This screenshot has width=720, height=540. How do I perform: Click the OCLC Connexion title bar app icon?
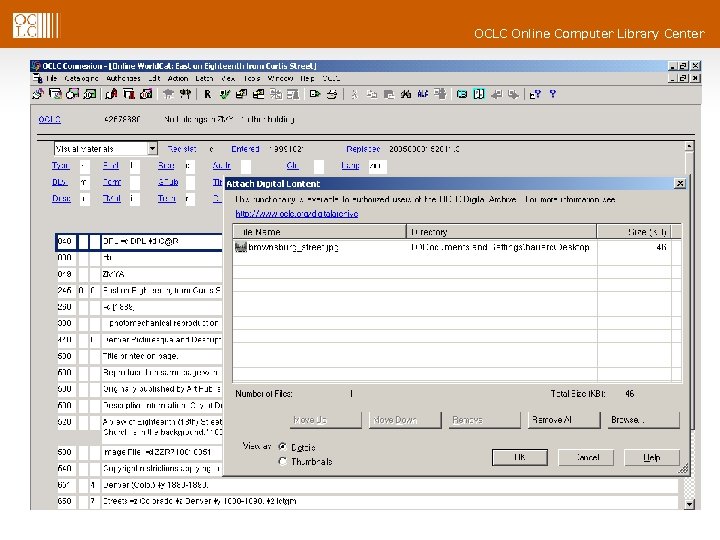(x=36, y=66)
